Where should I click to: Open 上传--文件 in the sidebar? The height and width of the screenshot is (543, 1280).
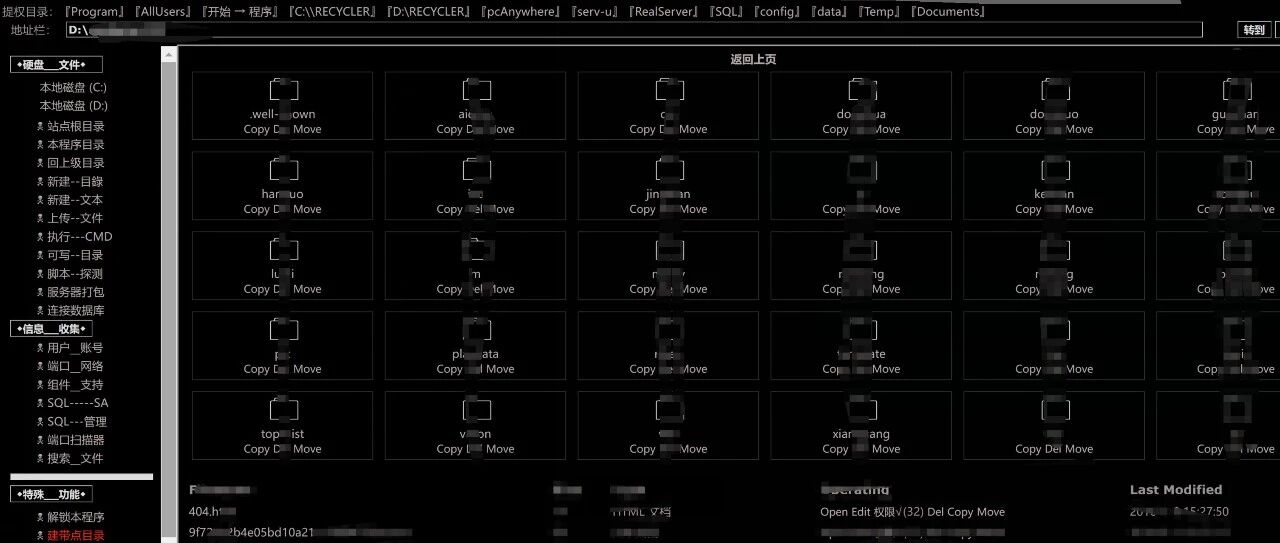[x=75, y=218]
